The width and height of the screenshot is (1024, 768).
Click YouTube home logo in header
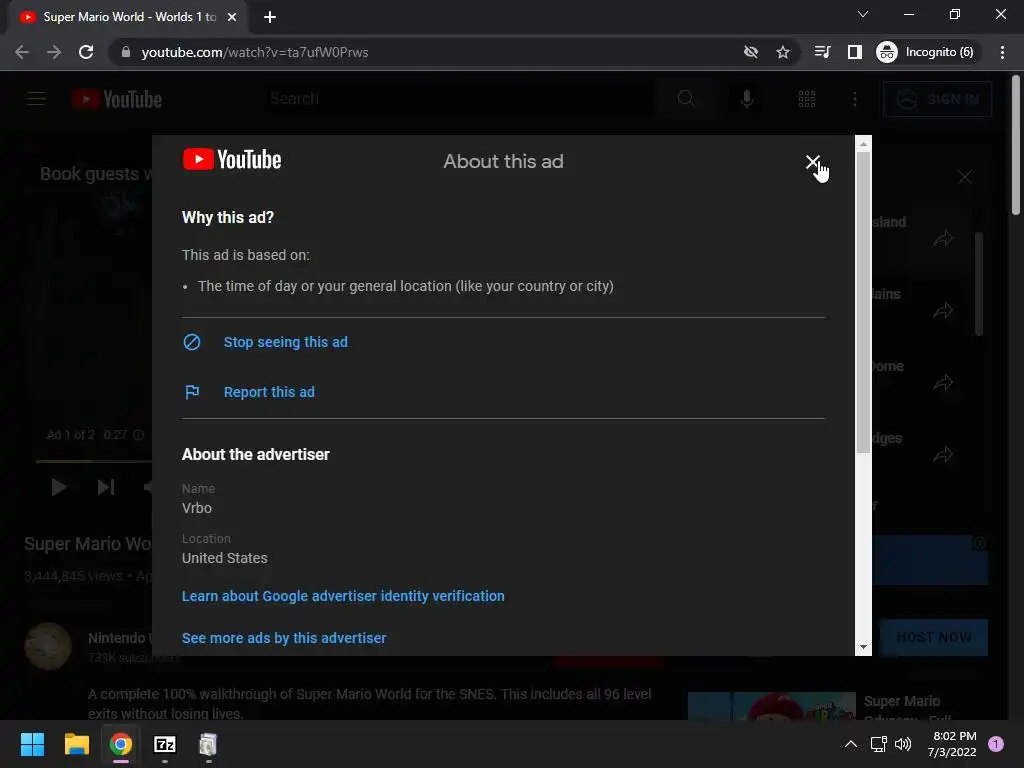tap(117, 99)
